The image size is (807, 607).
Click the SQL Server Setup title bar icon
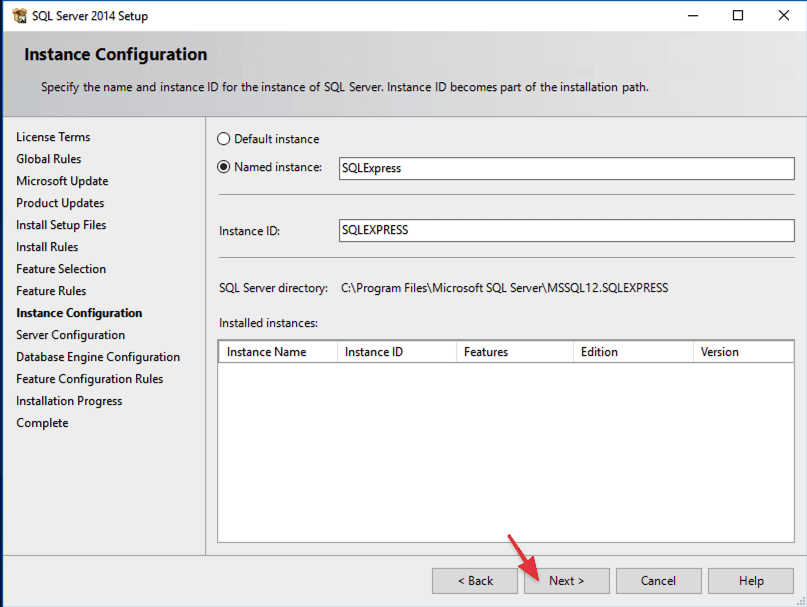(19, 16)
